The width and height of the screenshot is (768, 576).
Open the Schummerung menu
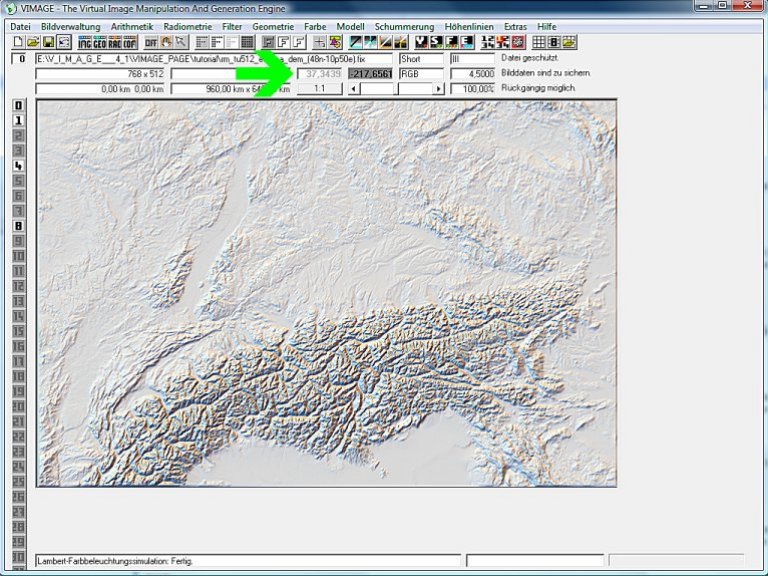click(x=404, y=26)
